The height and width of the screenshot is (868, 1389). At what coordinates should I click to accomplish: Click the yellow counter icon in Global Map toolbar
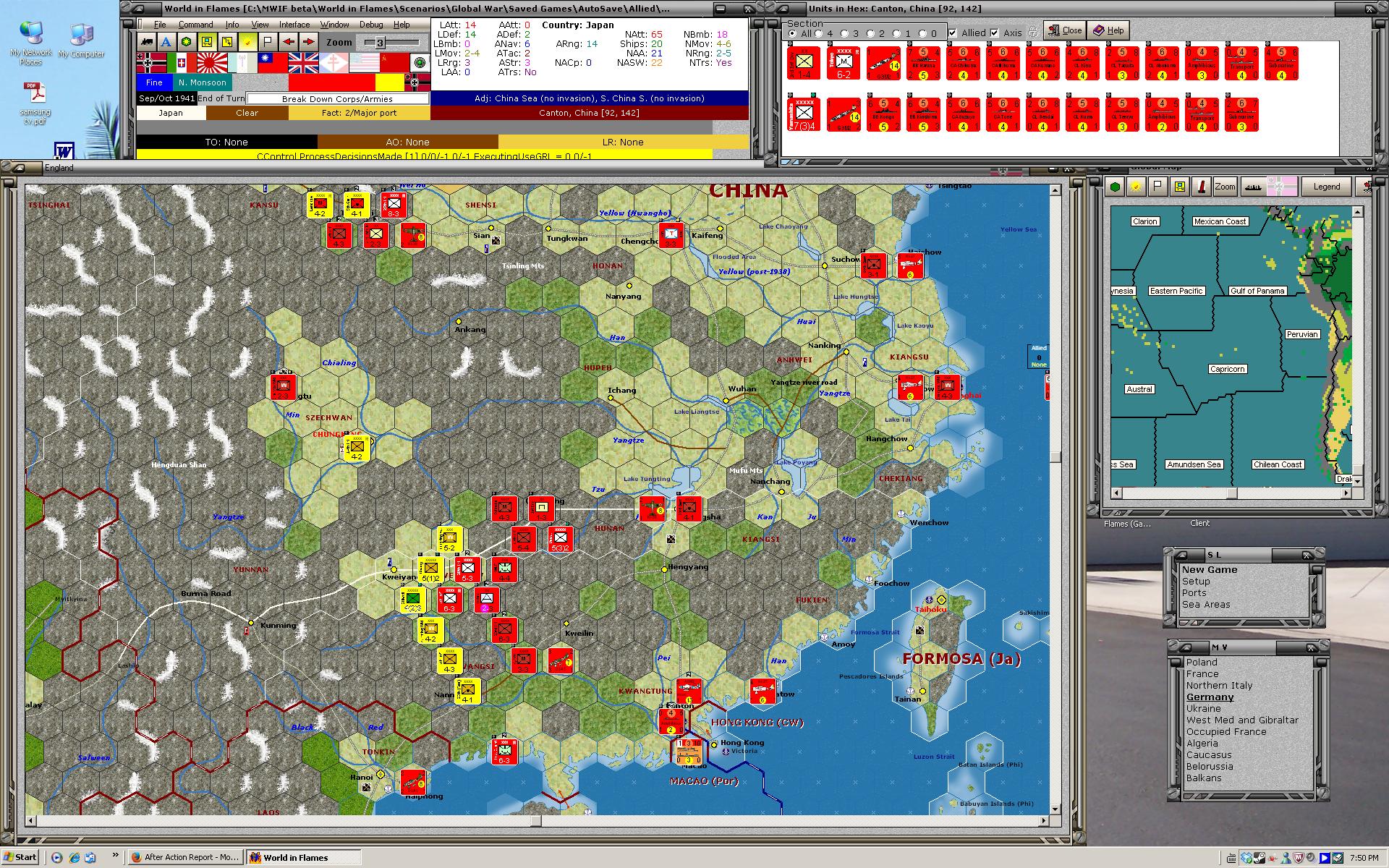point(1180,187)
